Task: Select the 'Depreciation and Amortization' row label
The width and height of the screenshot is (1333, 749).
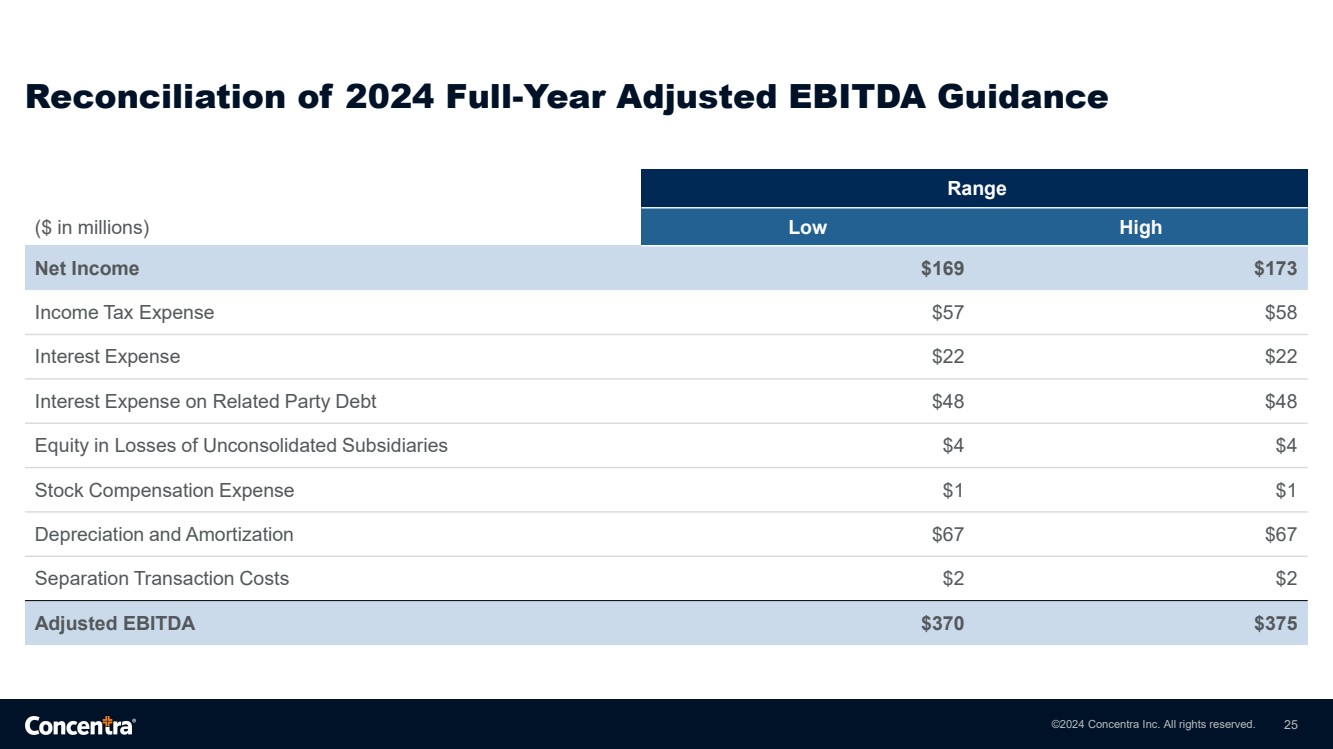Action: pos(164,535)
